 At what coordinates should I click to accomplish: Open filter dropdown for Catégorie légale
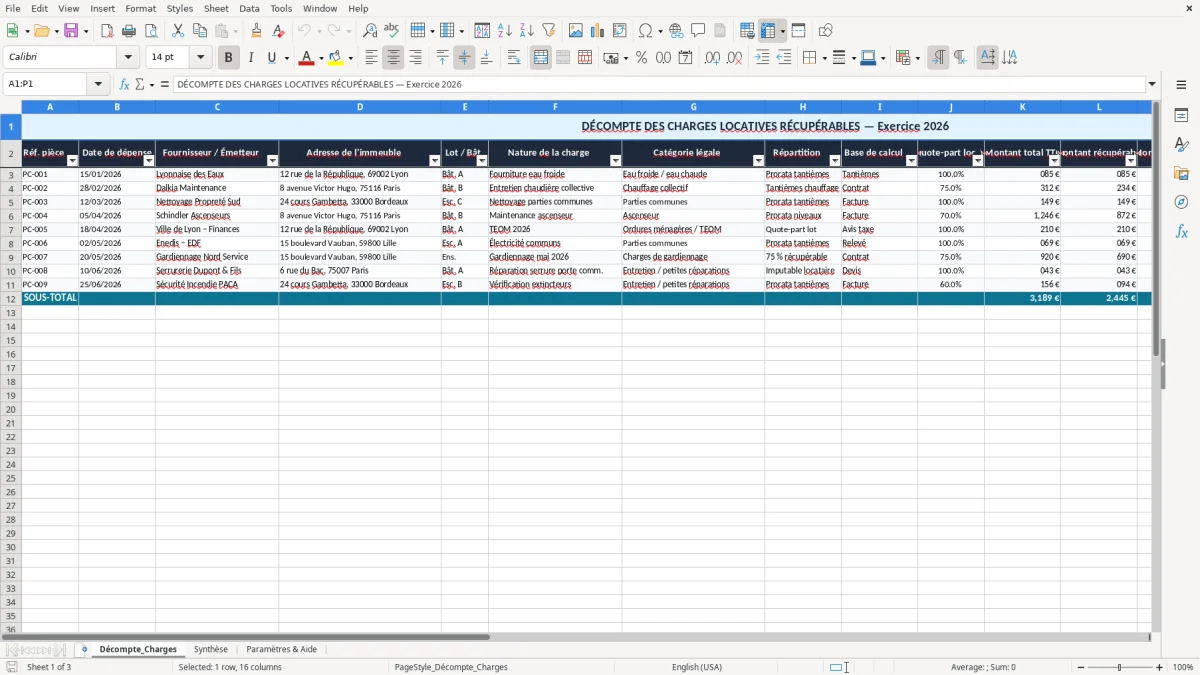[758, 161]
